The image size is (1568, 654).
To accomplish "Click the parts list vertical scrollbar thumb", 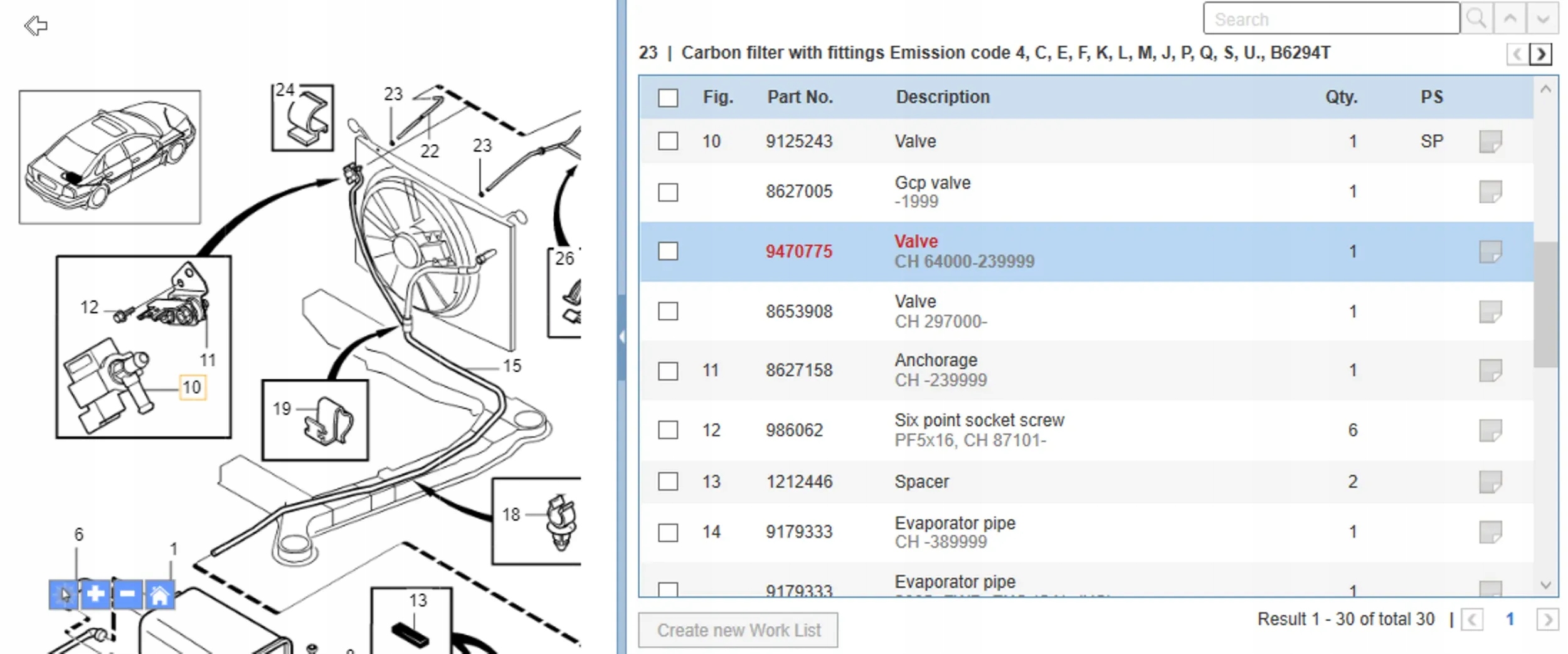I will pyautogui.click(x=1545, y=304).
